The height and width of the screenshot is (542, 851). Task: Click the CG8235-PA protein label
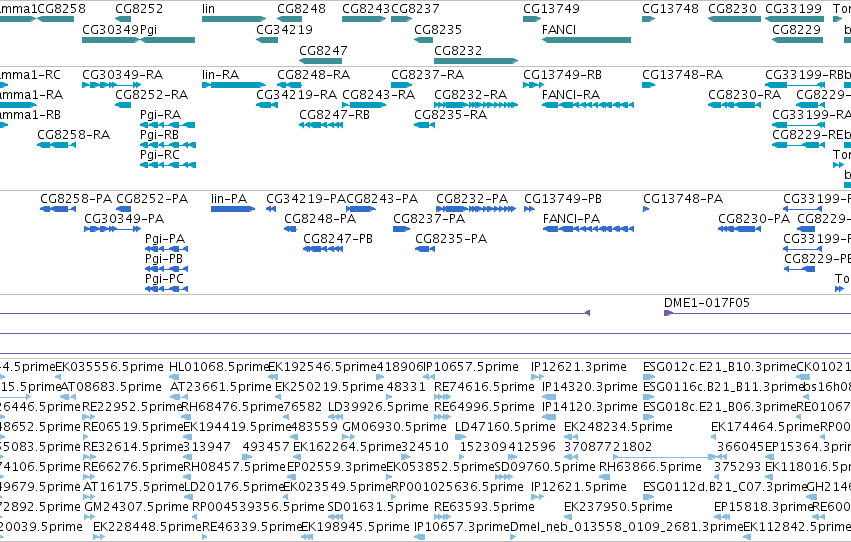[x=451, y=239]
